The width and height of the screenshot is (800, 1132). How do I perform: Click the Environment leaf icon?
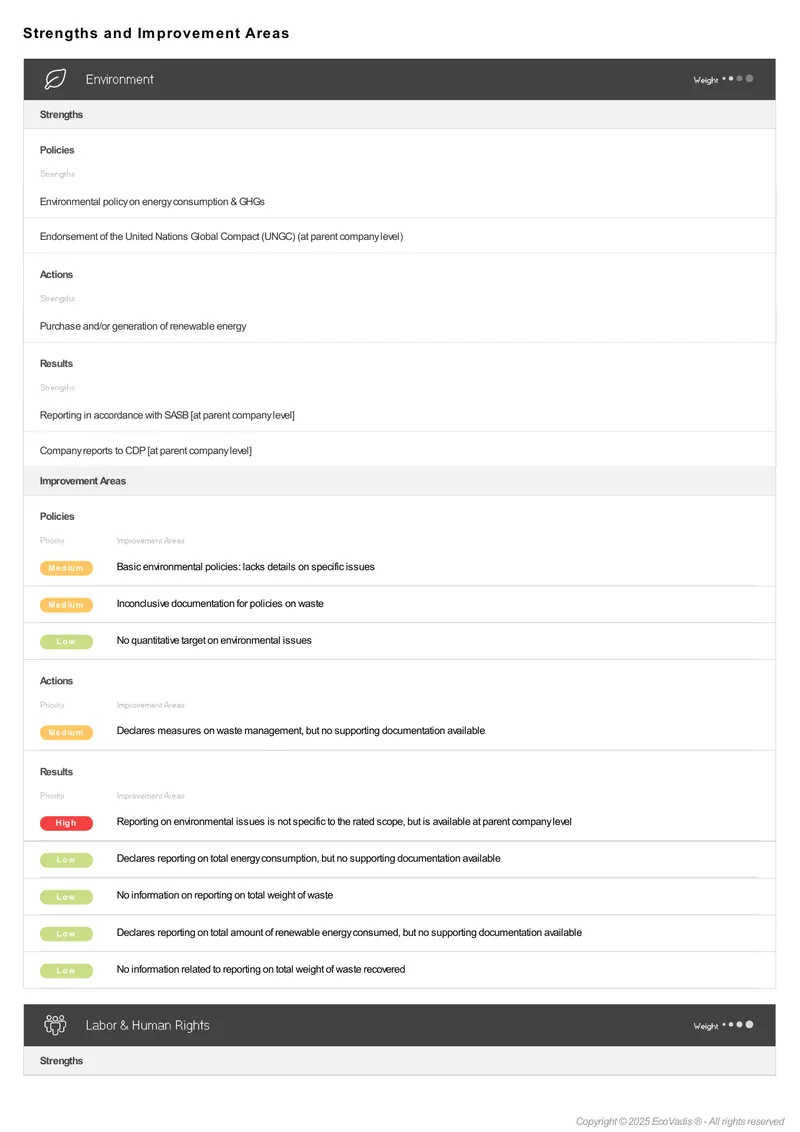[x=56, y=79]
